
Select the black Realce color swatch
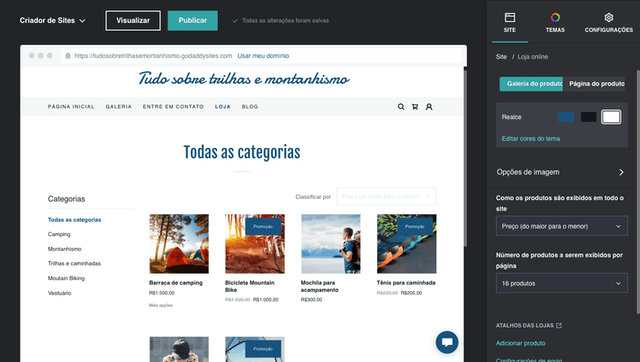click(x=589, y=117)
